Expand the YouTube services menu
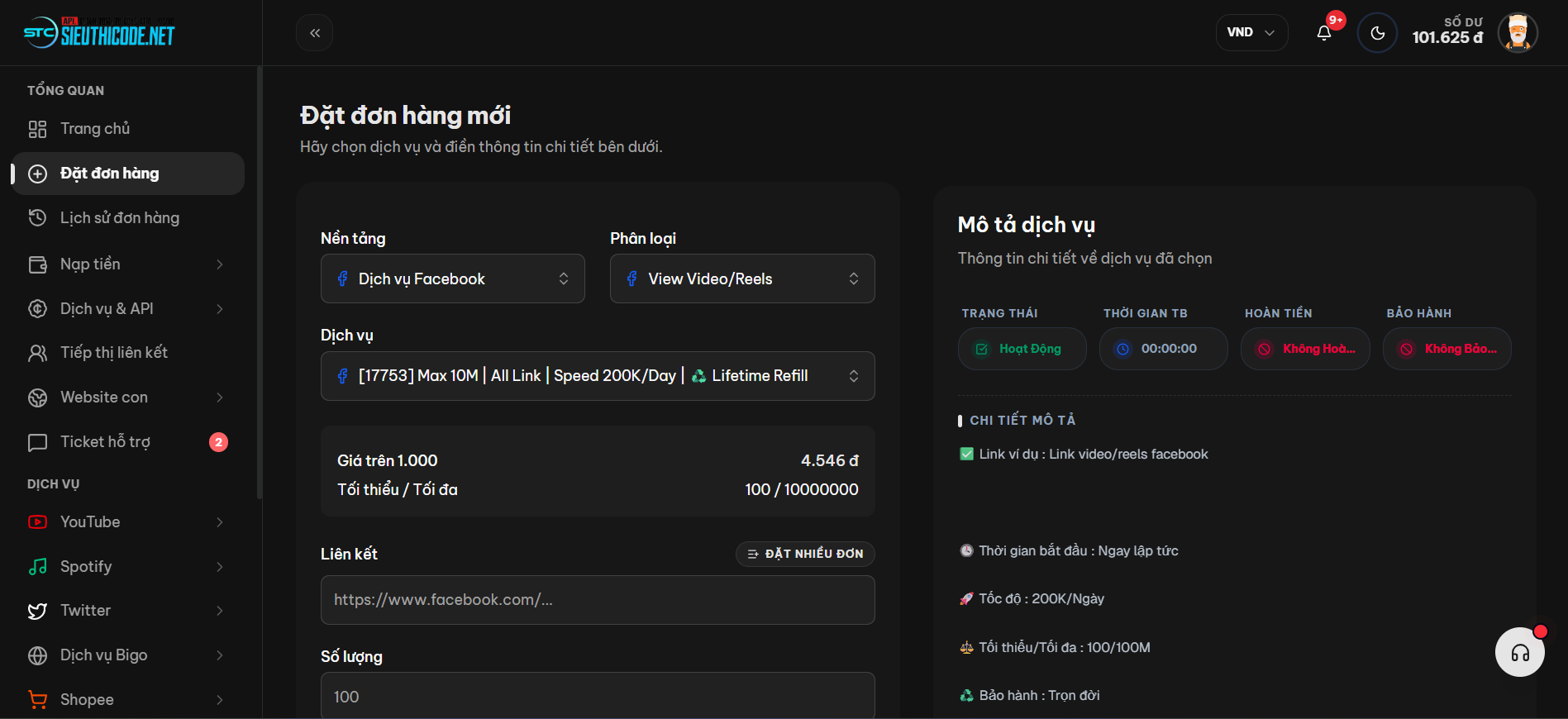 click(x=126, y=522)
